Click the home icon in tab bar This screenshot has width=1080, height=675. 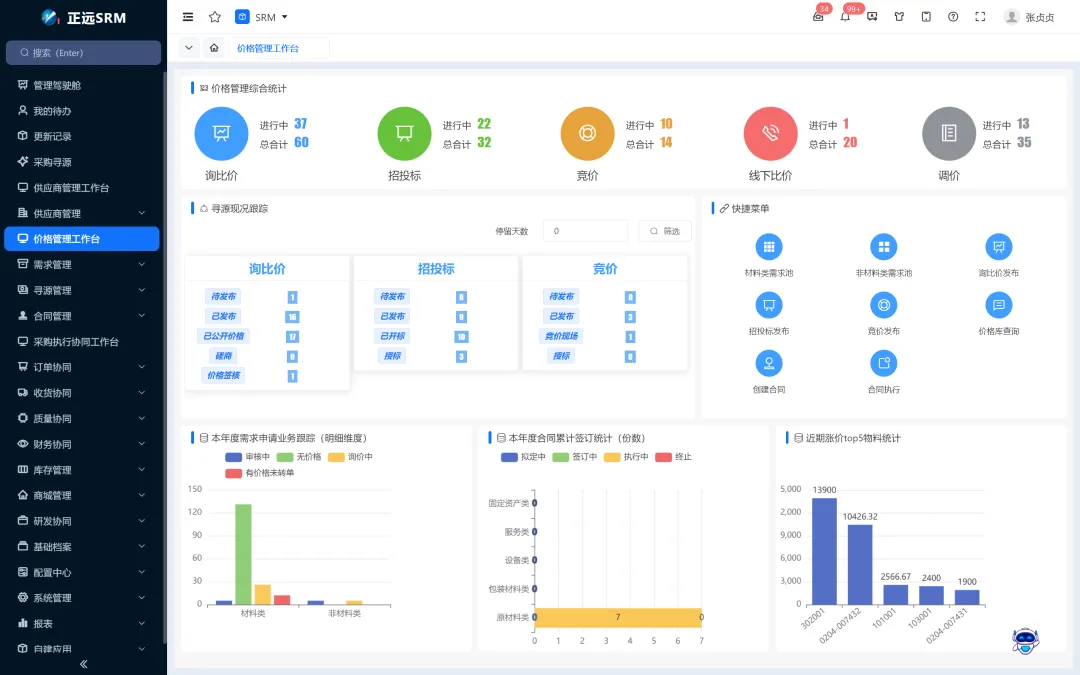pyautogui.click(x=214, y=48)
